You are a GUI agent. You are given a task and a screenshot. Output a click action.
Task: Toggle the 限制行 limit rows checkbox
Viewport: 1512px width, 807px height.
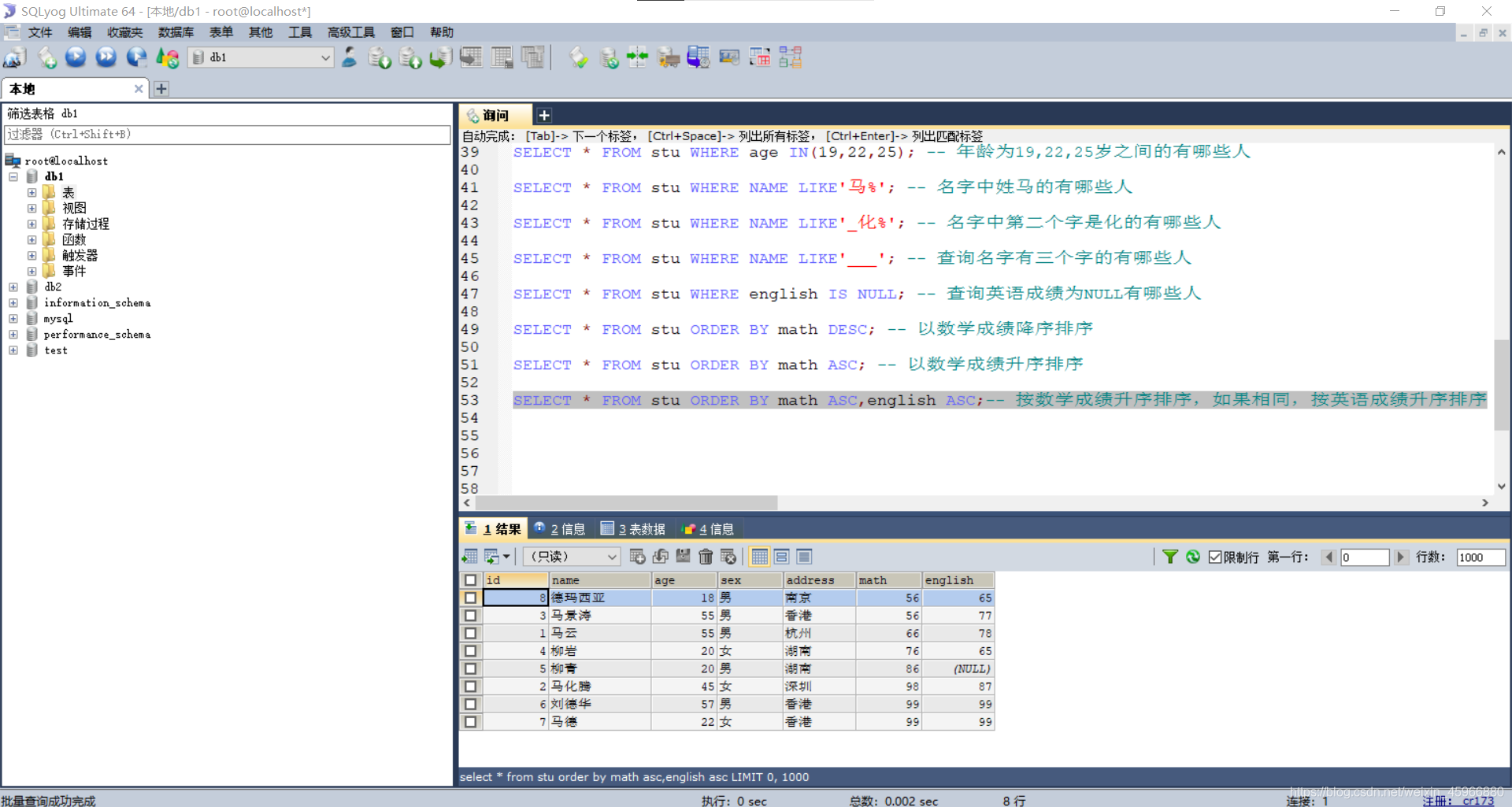pos(1215,557)
